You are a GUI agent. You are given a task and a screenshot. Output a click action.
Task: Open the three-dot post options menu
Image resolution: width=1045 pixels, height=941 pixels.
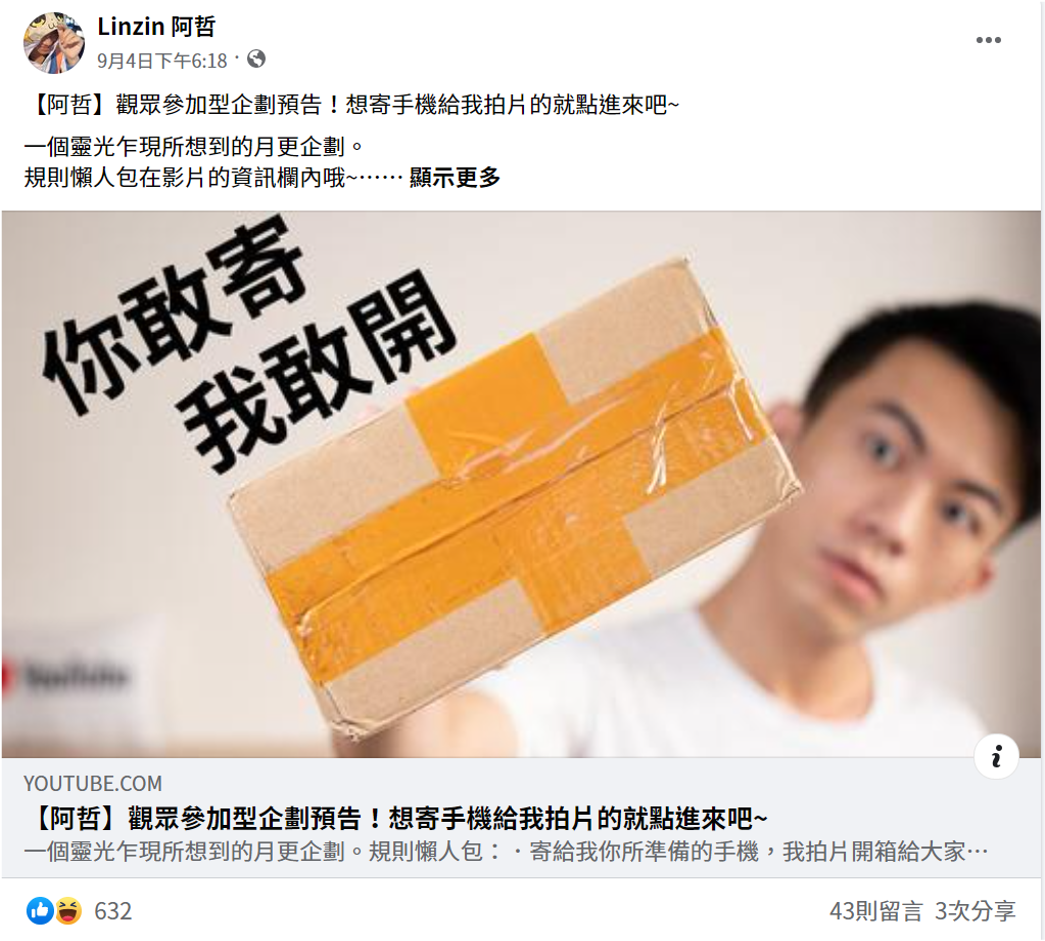pos(988,40)
